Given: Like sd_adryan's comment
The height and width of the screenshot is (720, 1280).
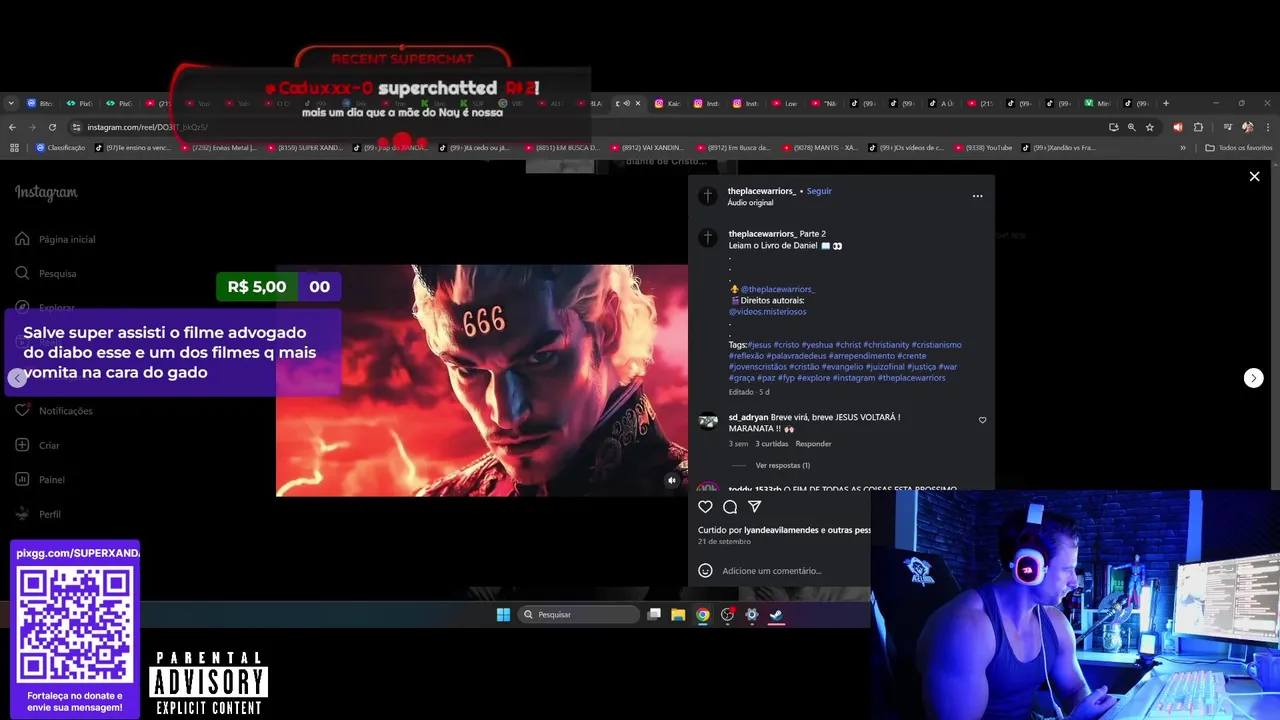Looking at the screenshot, I should [x=982, y=420].
